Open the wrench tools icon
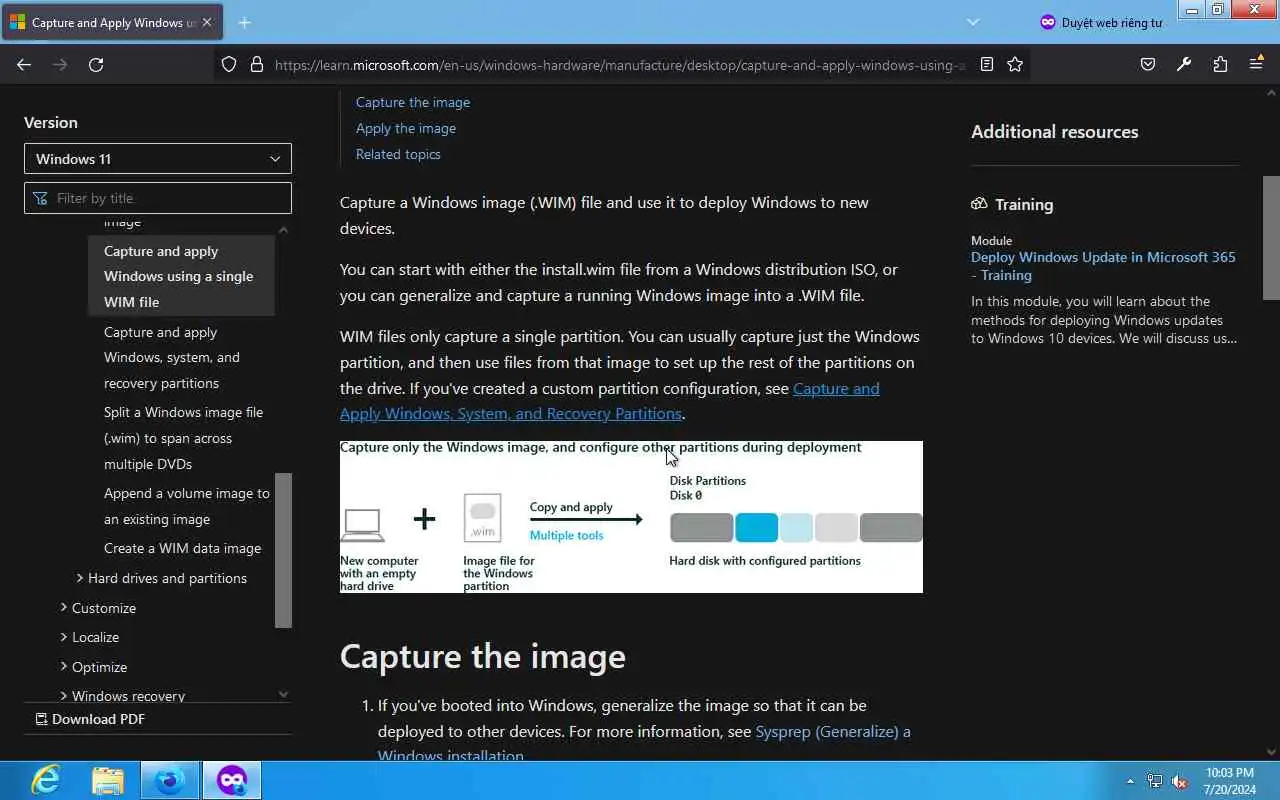 [x=1184, y=64]
